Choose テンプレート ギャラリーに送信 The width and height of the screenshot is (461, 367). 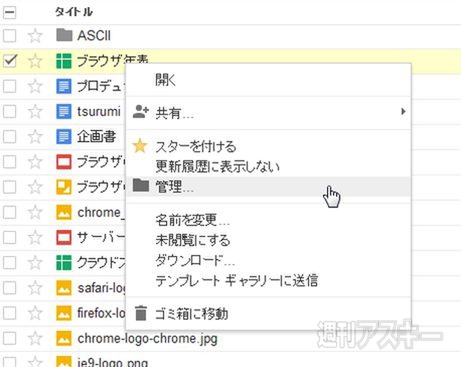268,280
